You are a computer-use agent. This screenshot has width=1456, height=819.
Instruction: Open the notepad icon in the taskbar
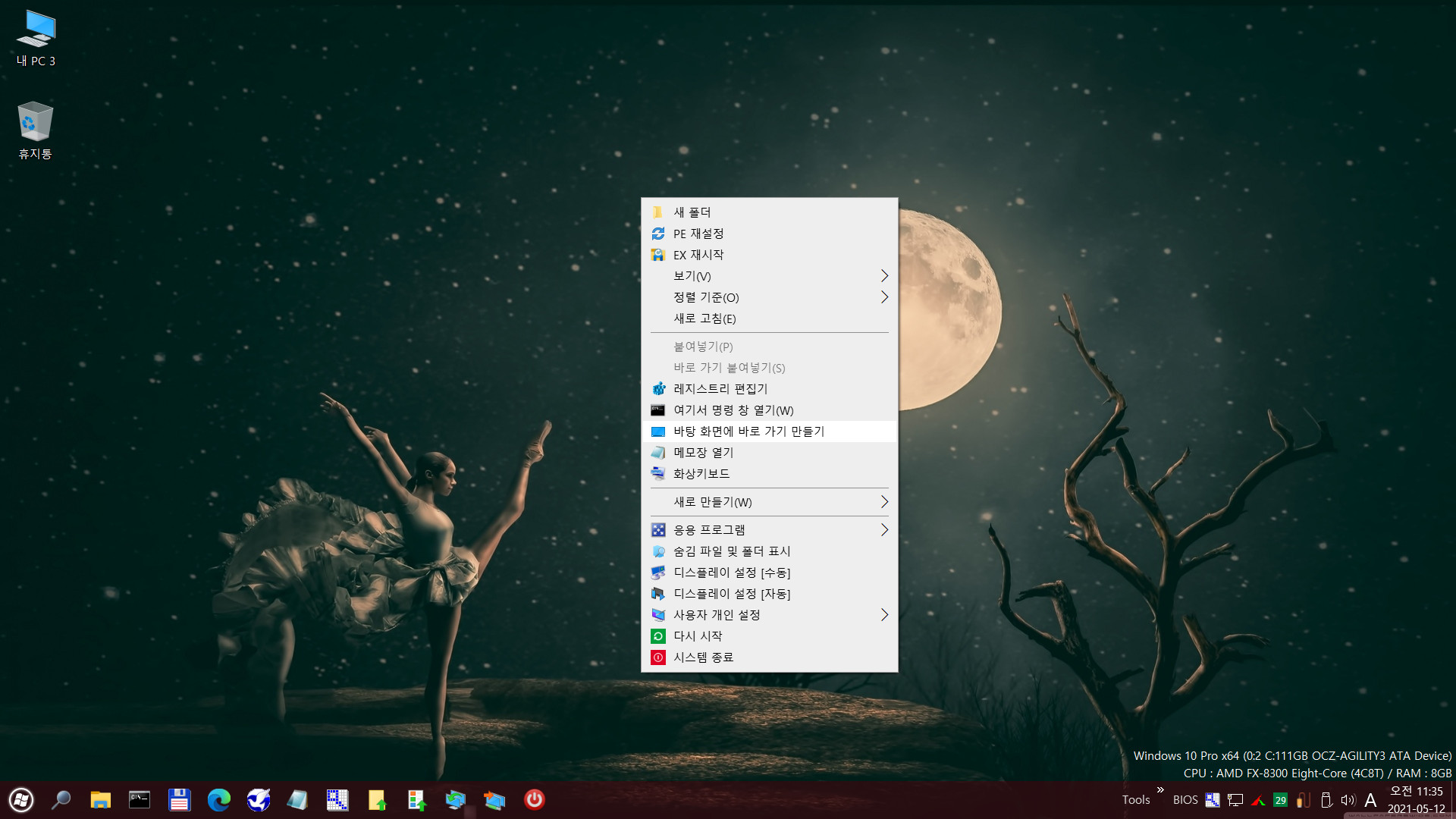pos(297,800)
